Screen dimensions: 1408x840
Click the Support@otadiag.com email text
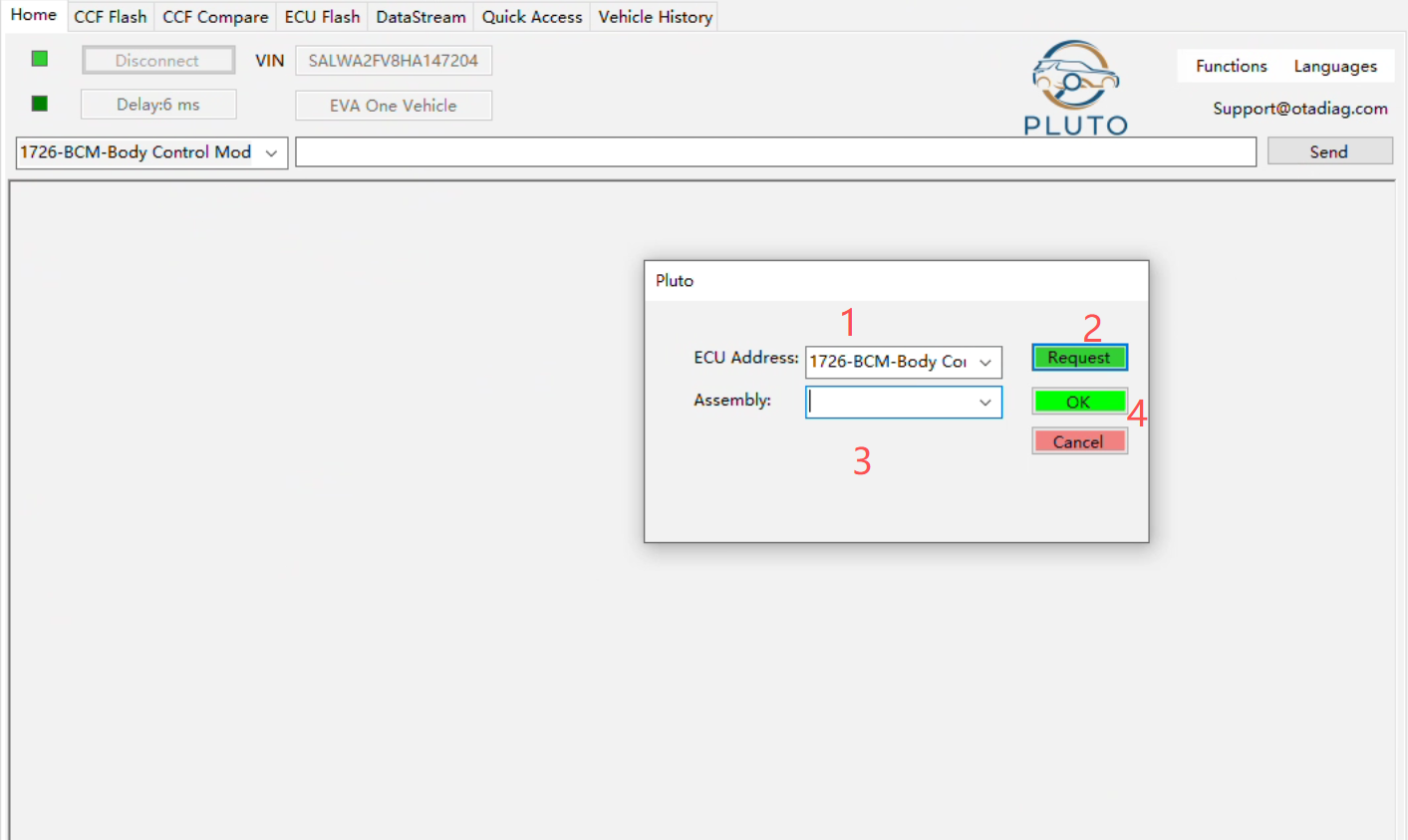click(1300, 108)
